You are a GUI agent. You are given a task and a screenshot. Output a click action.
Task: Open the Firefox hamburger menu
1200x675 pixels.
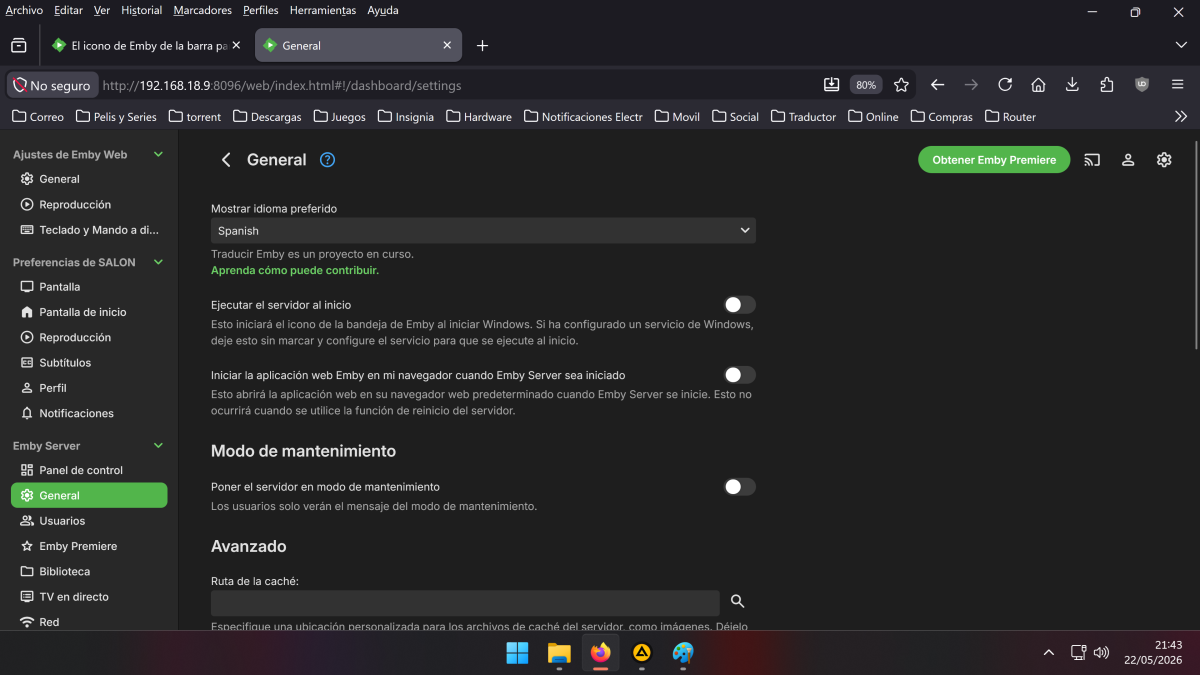tap(1178, 85)
